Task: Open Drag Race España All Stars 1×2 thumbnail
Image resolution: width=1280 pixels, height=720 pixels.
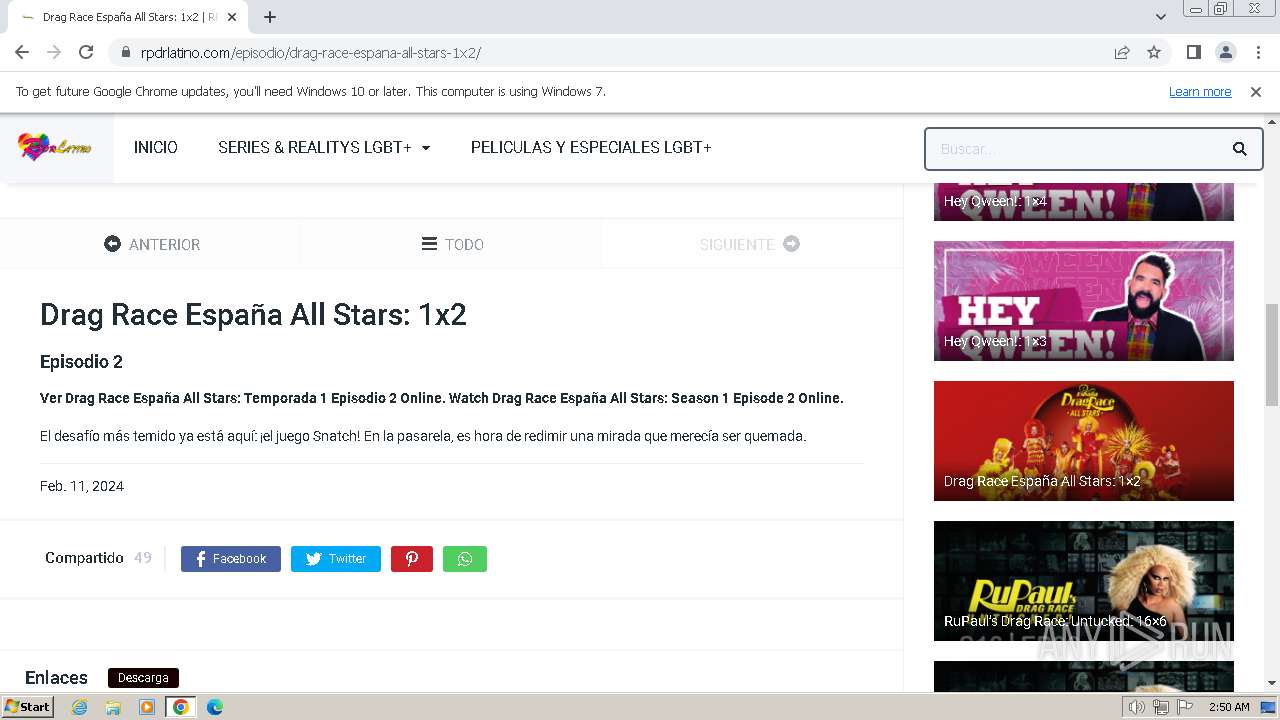Action: coord(1084,441)
